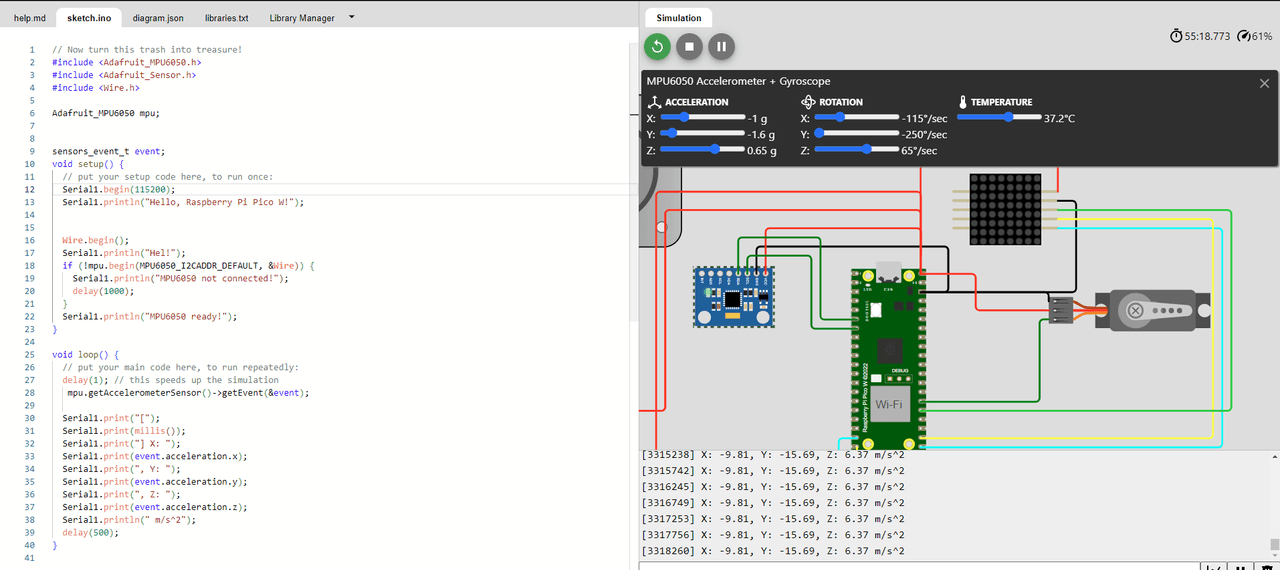Select the servo motor component
This screenshot has height=570, width=1280.
[1150, 311]
